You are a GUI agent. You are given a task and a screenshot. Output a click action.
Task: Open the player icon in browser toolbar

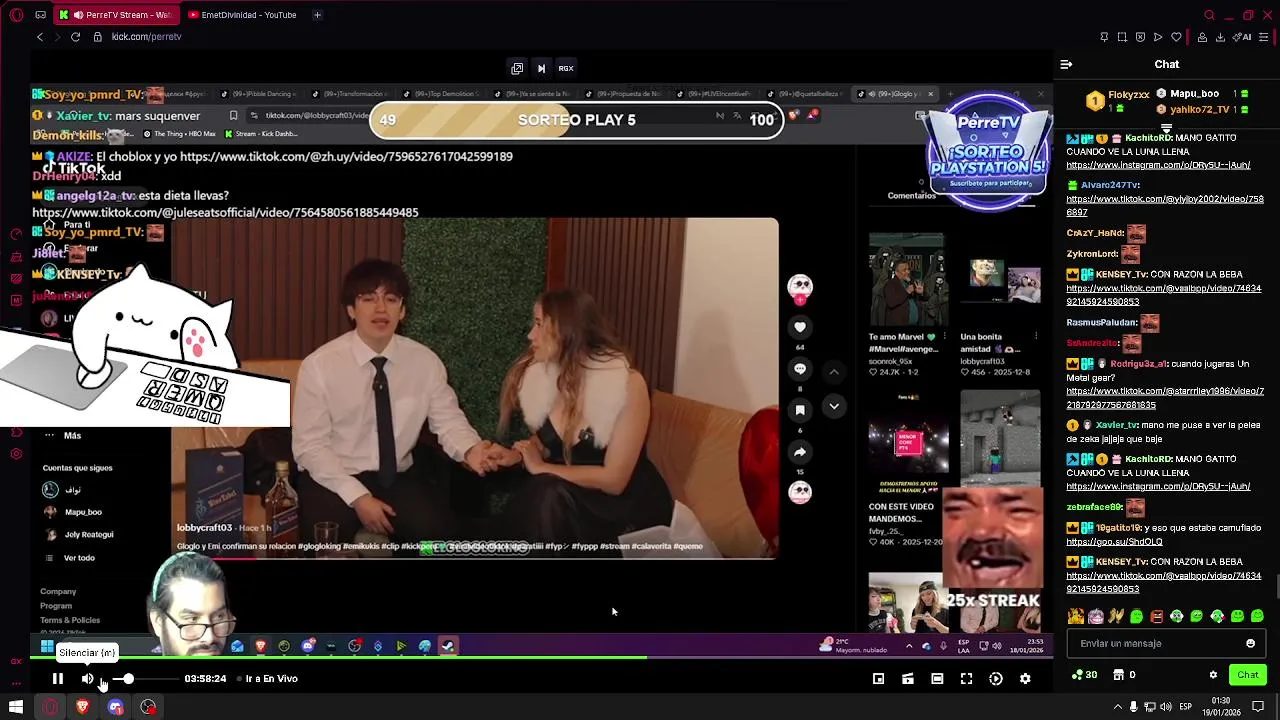[1158, 37]
